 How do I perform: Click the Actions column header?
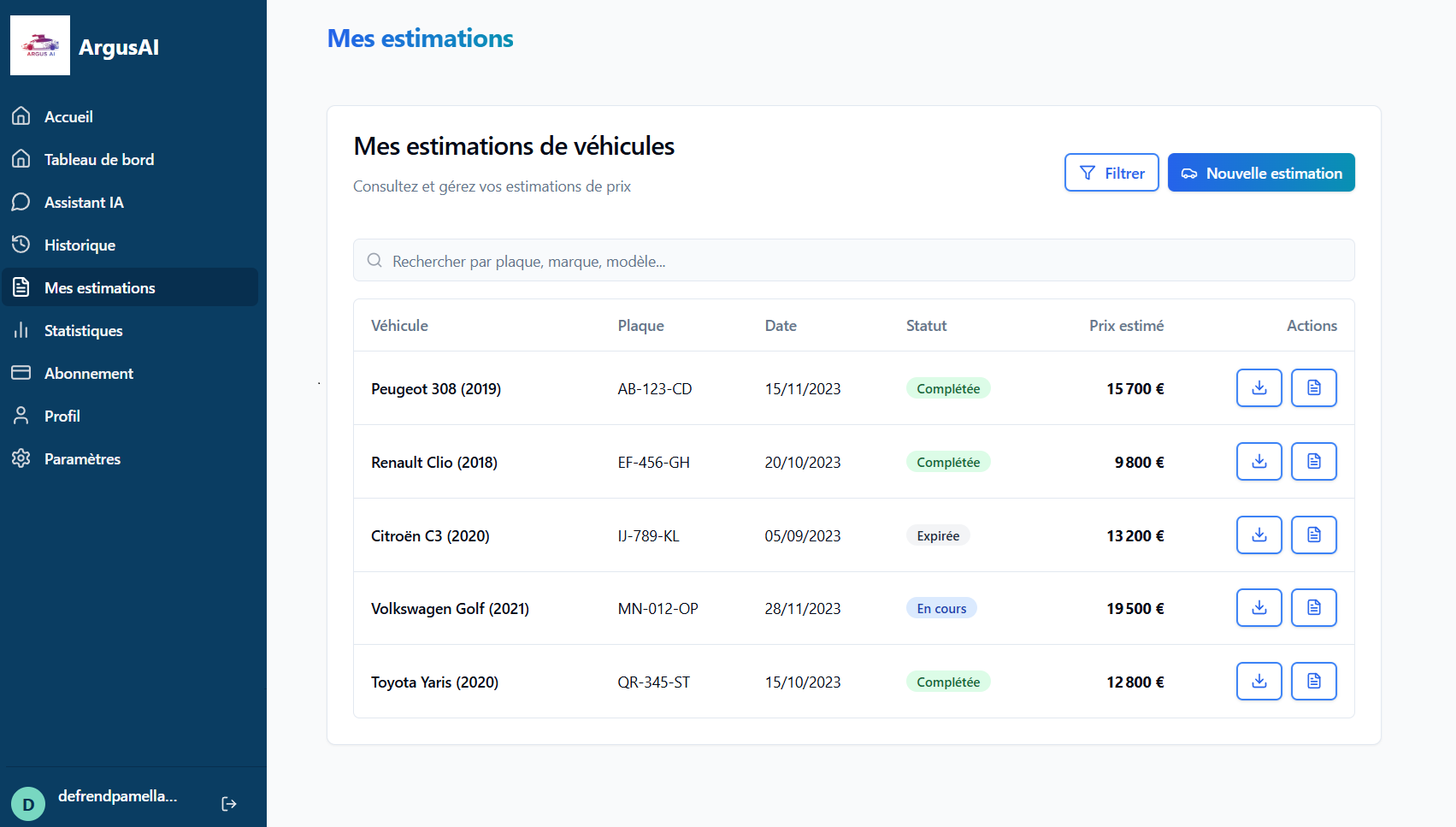(x=1312, y=325)
